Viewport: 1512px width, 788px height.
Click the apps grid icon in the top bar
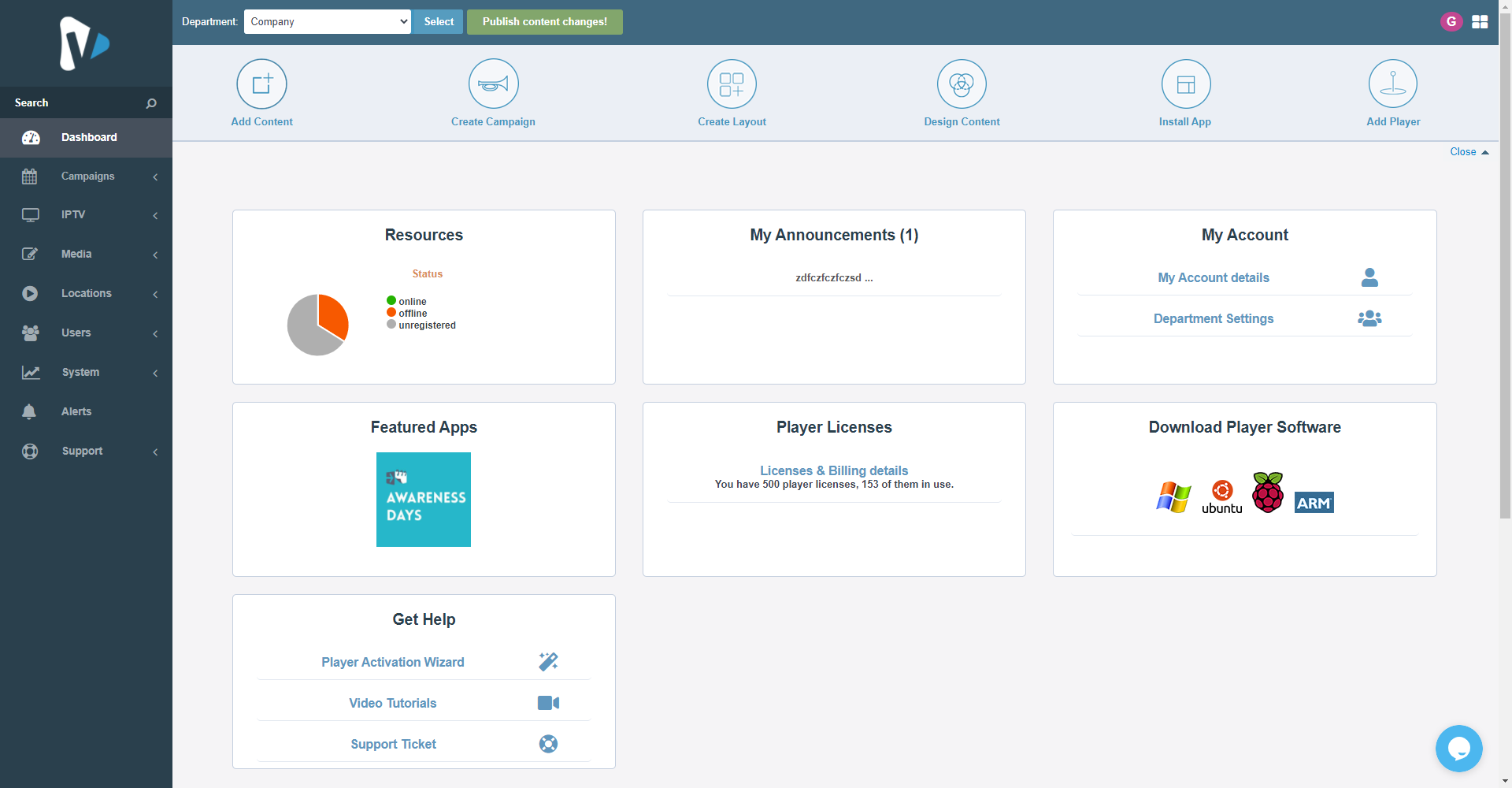click(x=1480, y=21)
